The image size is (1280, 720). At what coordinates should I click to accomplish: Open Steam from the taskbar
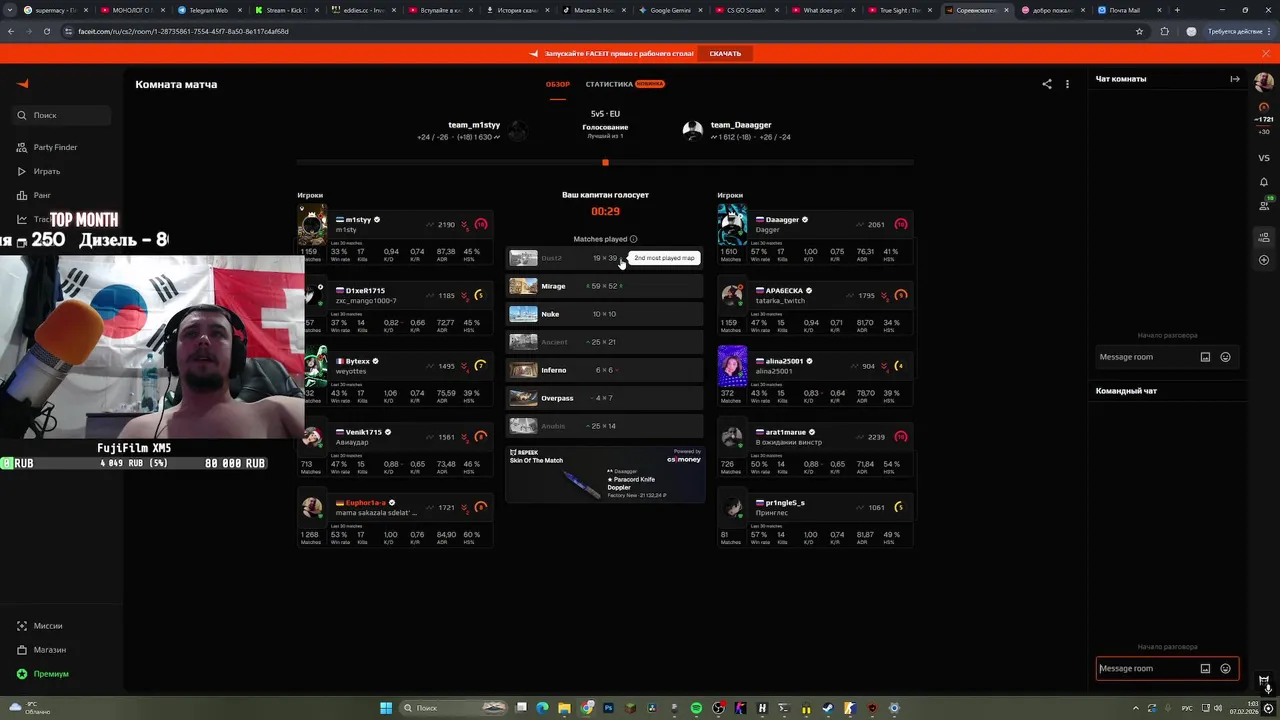[x=828, y=708]
